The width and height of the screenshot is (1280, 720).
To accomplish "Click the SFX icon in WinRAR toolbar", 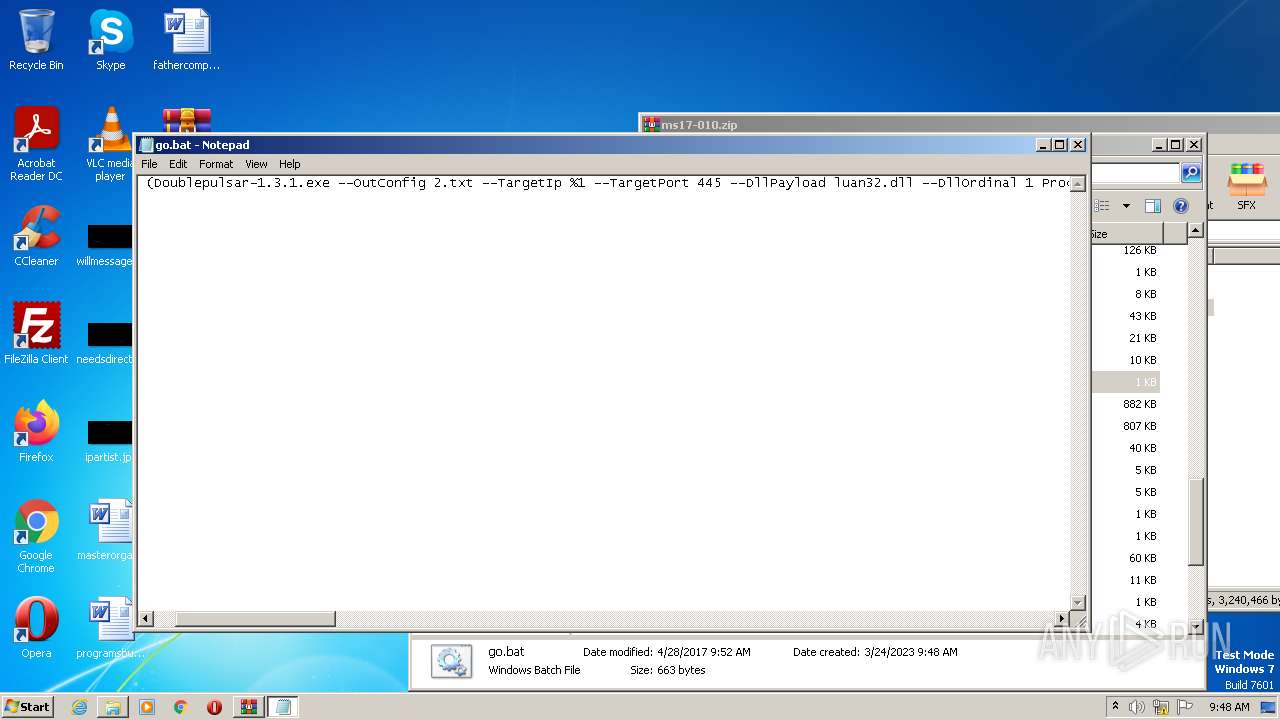I will [1246, 187].
